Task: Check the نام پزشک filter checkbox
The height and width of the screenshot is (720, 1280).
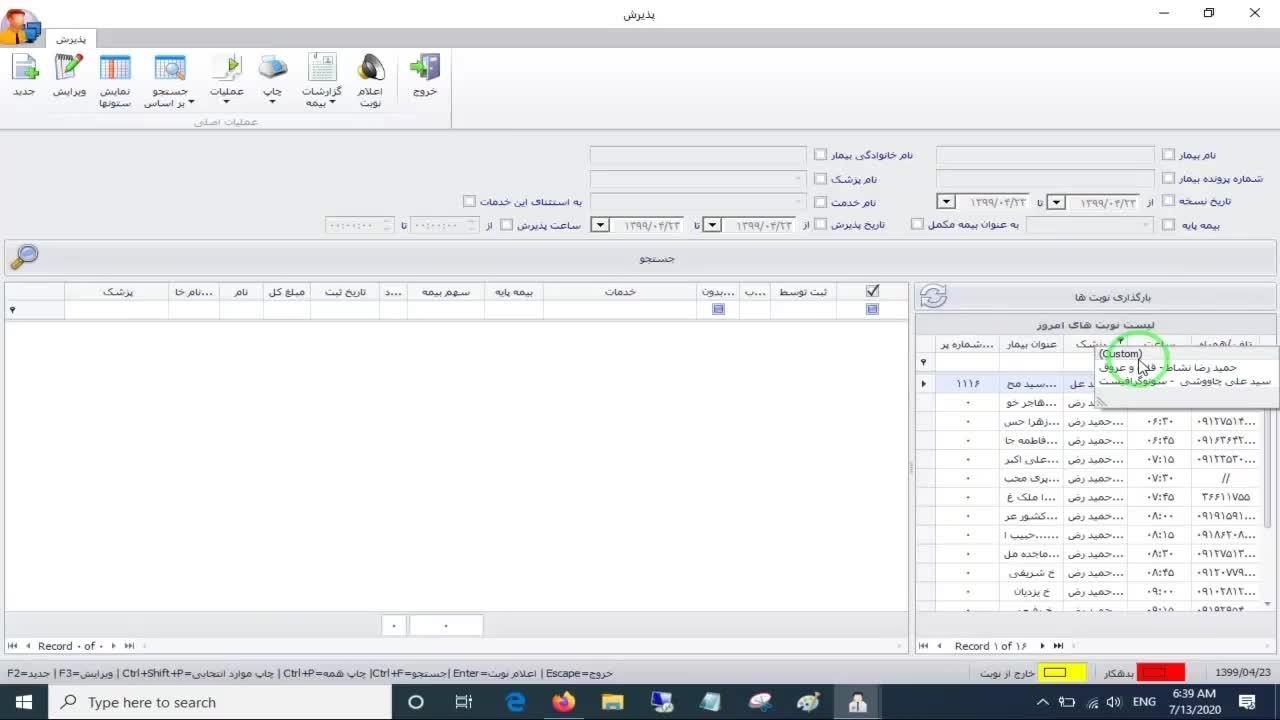Action: click(x=820, y=179)
